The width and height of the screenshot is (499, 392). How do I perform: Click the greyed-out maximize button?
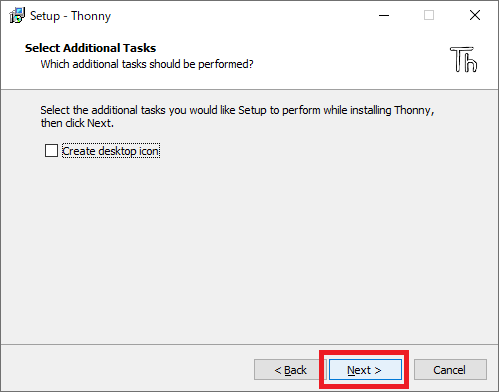tap(429, 15)
